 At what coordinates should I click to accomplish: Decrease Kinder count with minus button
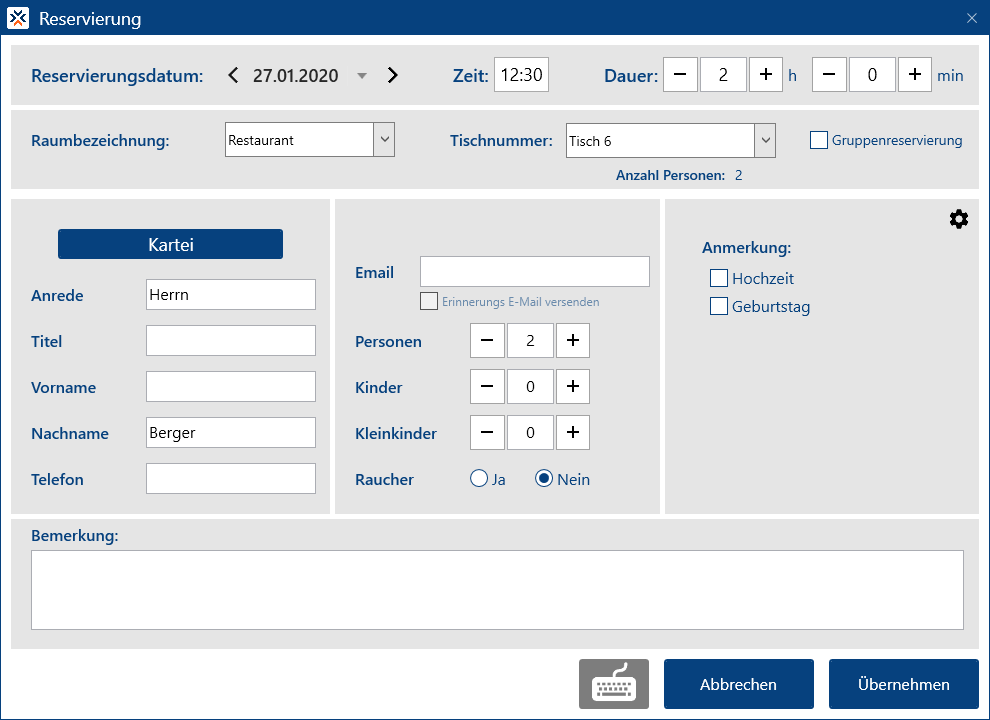click(487, 387)
